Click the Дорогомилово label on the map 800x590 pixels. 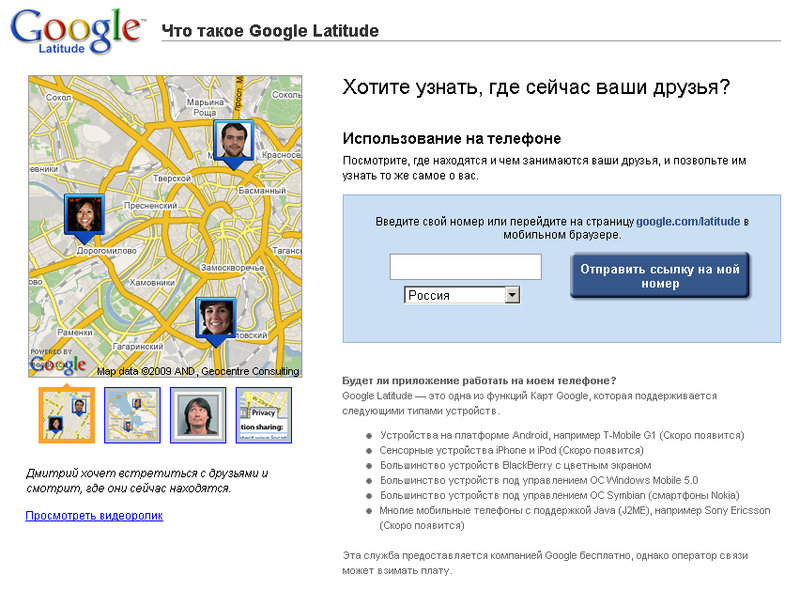(x=107, y=251)
